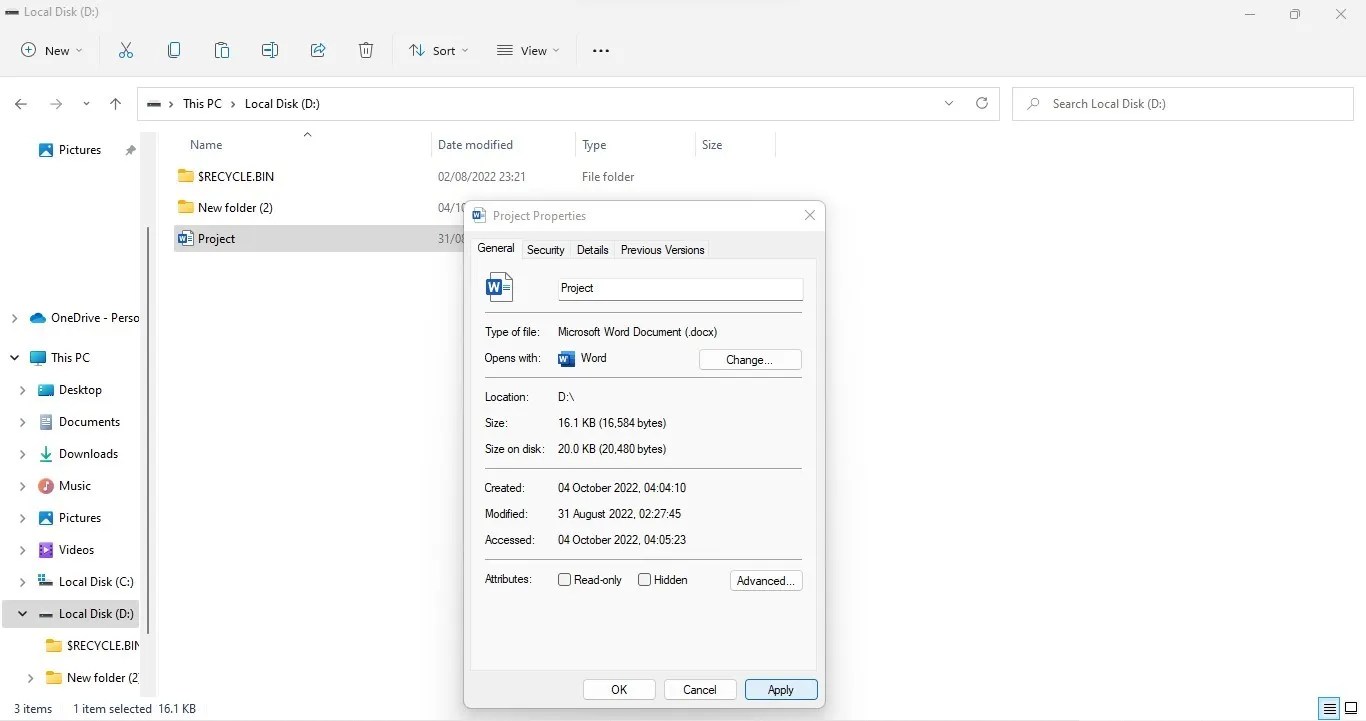Toggle details pane icon in status bar
The height and width of the screenshot is (721, 1366).
pos(1327,709)
